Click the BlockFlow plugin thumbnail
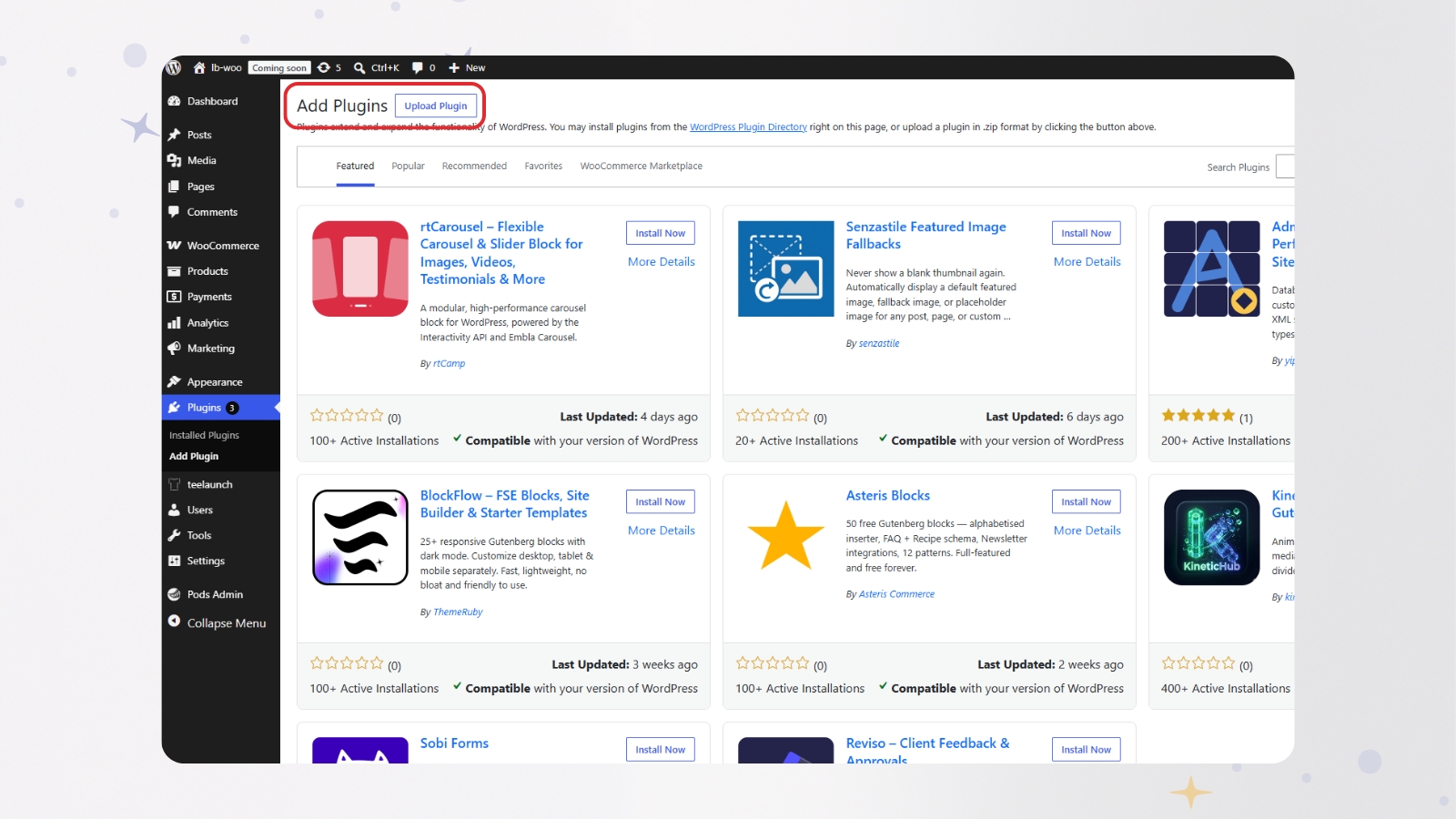The image size is (1456, 819). pyautogui.click(x=360, y=537)
